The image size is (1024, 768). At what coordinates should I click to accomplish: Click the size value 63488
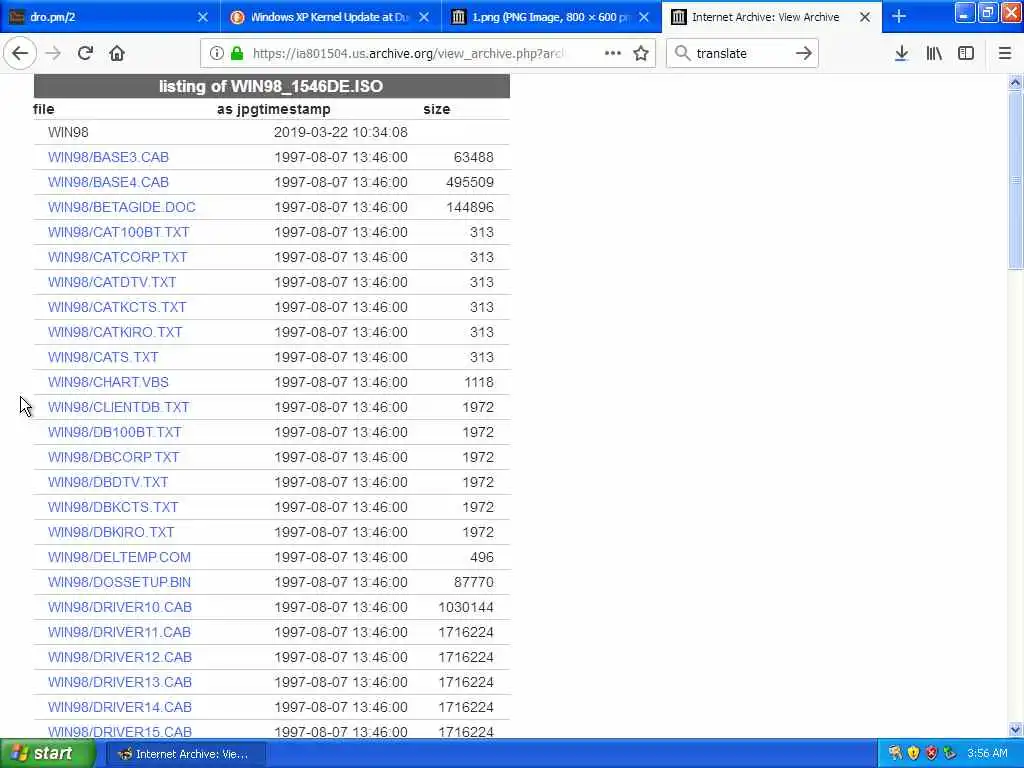(473, 157)
